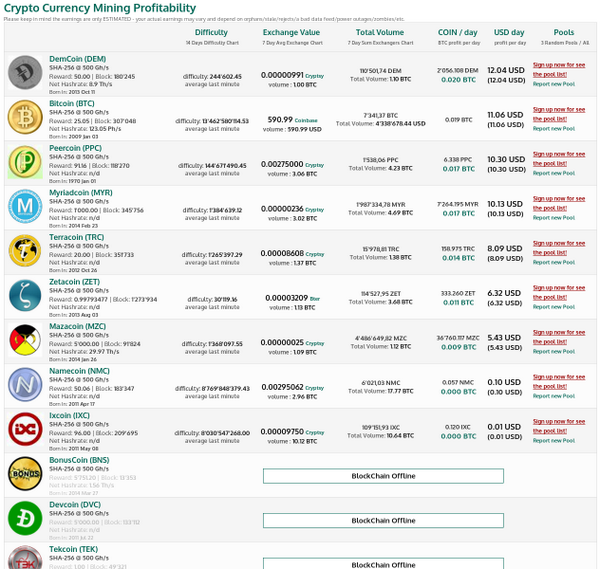
Task: Select the Terracoin globe icon
Action: point(25,251)
